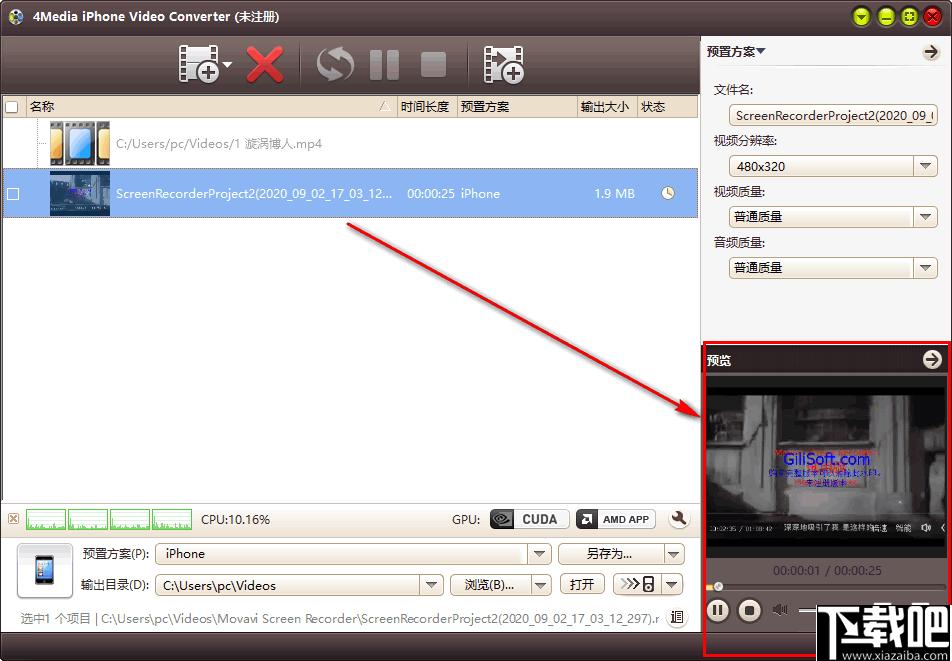Sort by 名称 column header
This screenshot has height=661, width=952.
coord(211,107)
